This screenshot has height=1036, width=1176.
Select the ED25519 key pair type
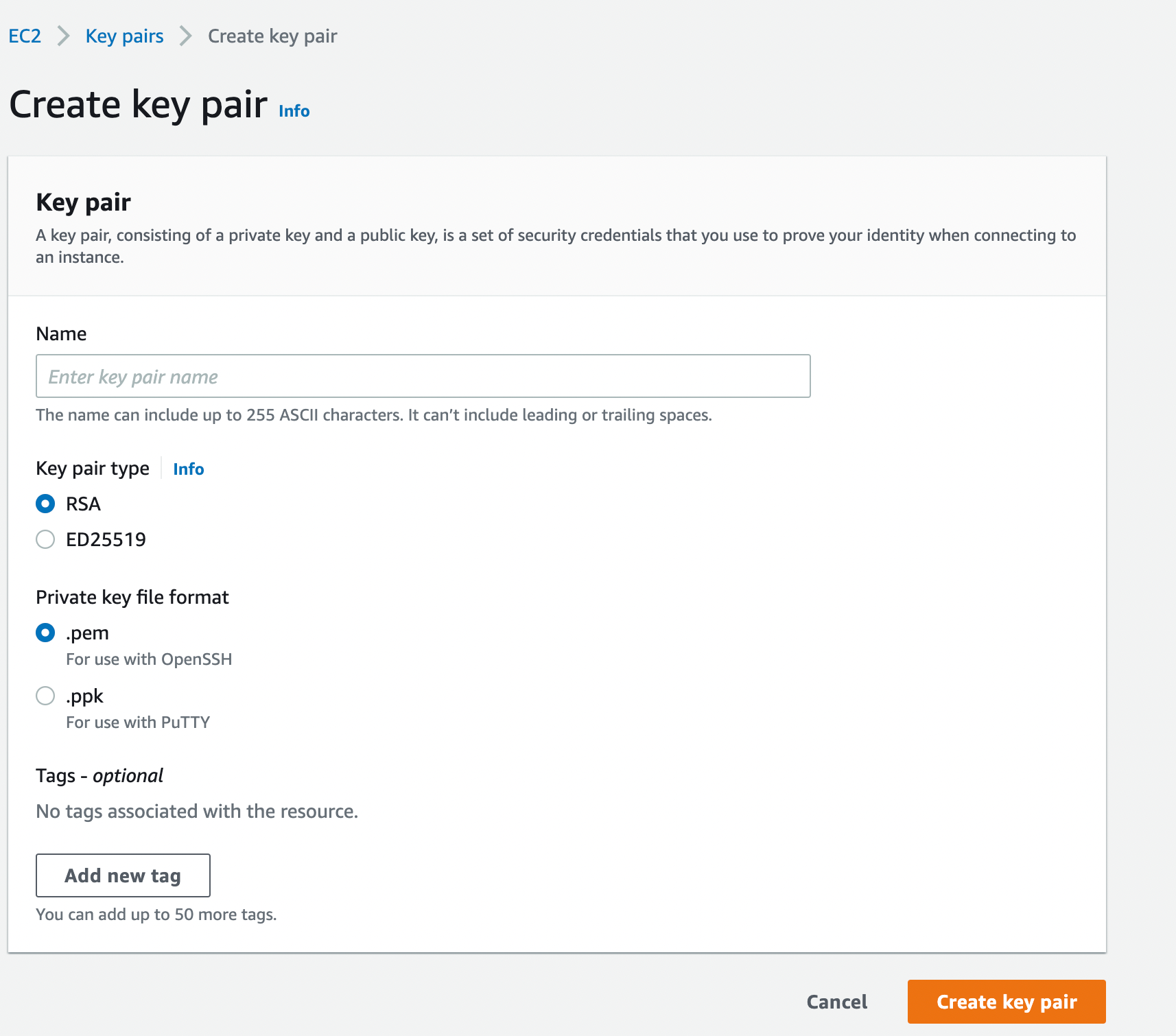pos(45,539)
